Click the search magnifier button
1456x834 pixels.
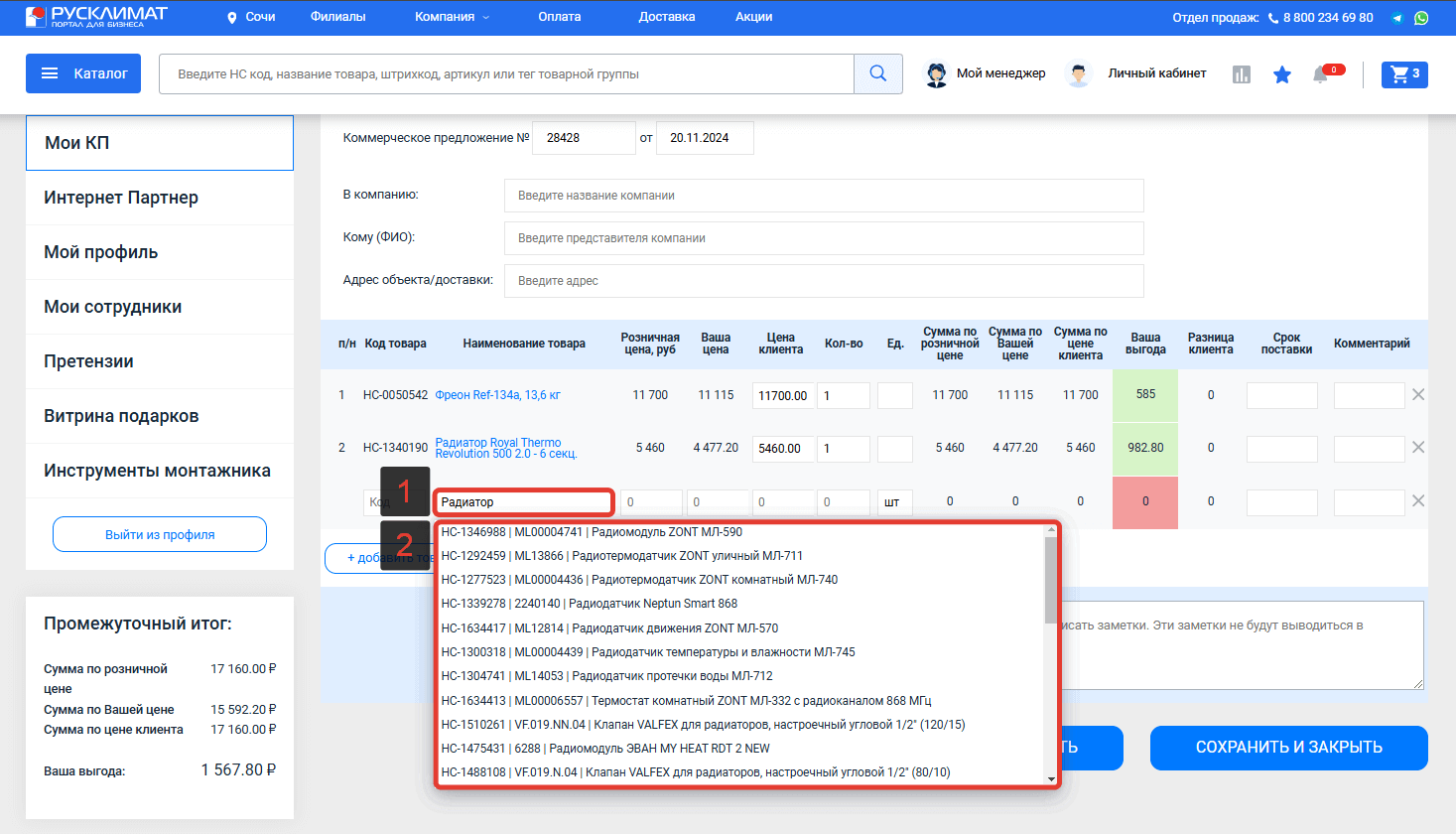(x=878, y=73)
